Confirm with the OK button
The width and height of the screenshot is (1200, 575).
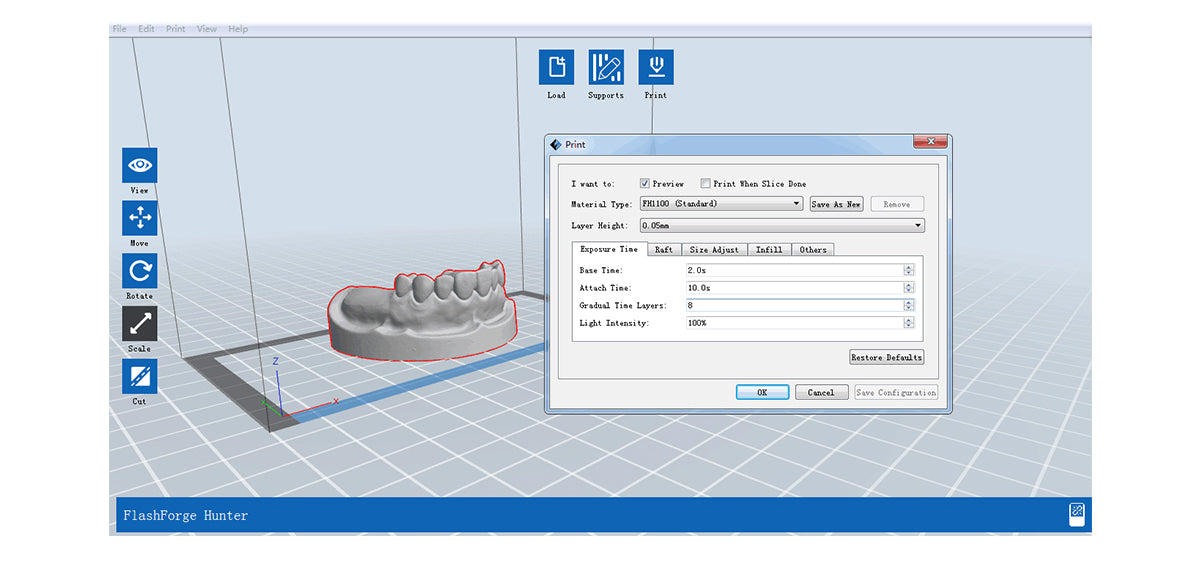point(762,393)
